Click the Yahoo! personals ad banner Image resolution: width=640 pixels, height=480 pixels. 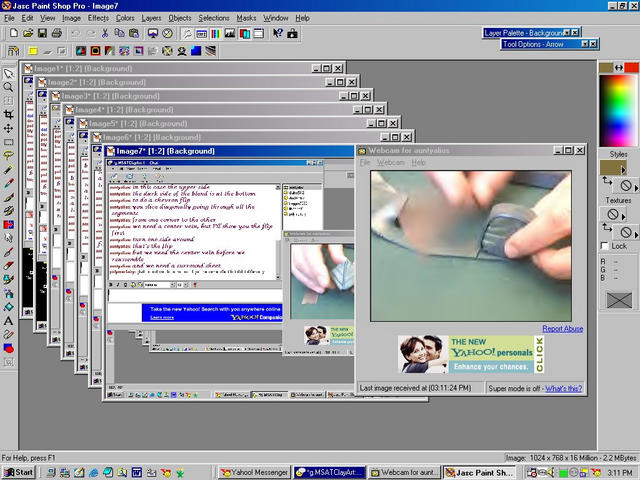[471, 354]
